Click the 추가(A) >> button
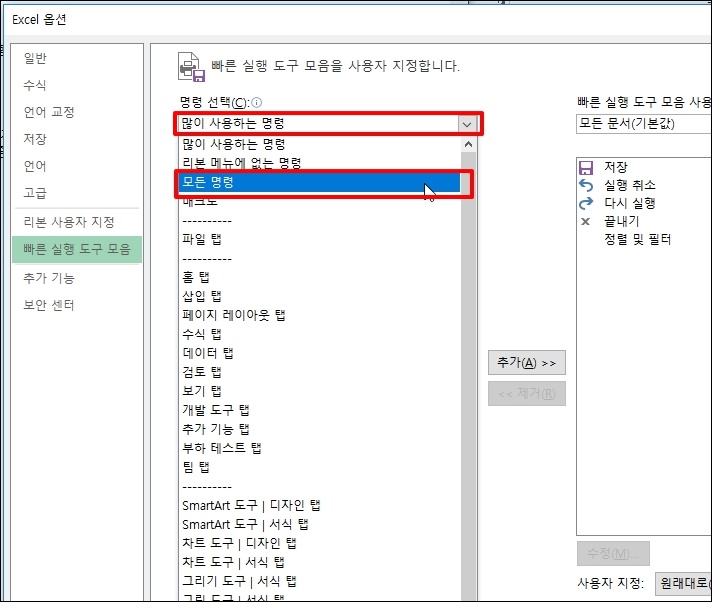712x602 pixels. click(527, 363)
